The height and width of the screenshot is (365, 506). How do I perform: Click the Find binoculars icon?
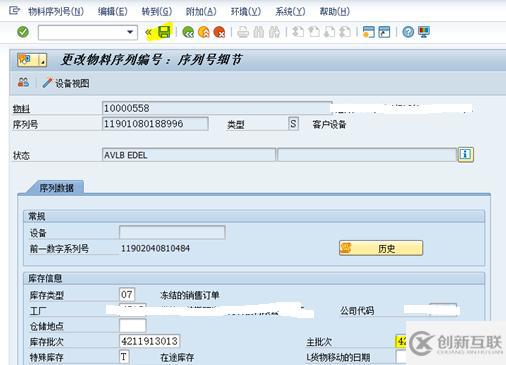259,32
